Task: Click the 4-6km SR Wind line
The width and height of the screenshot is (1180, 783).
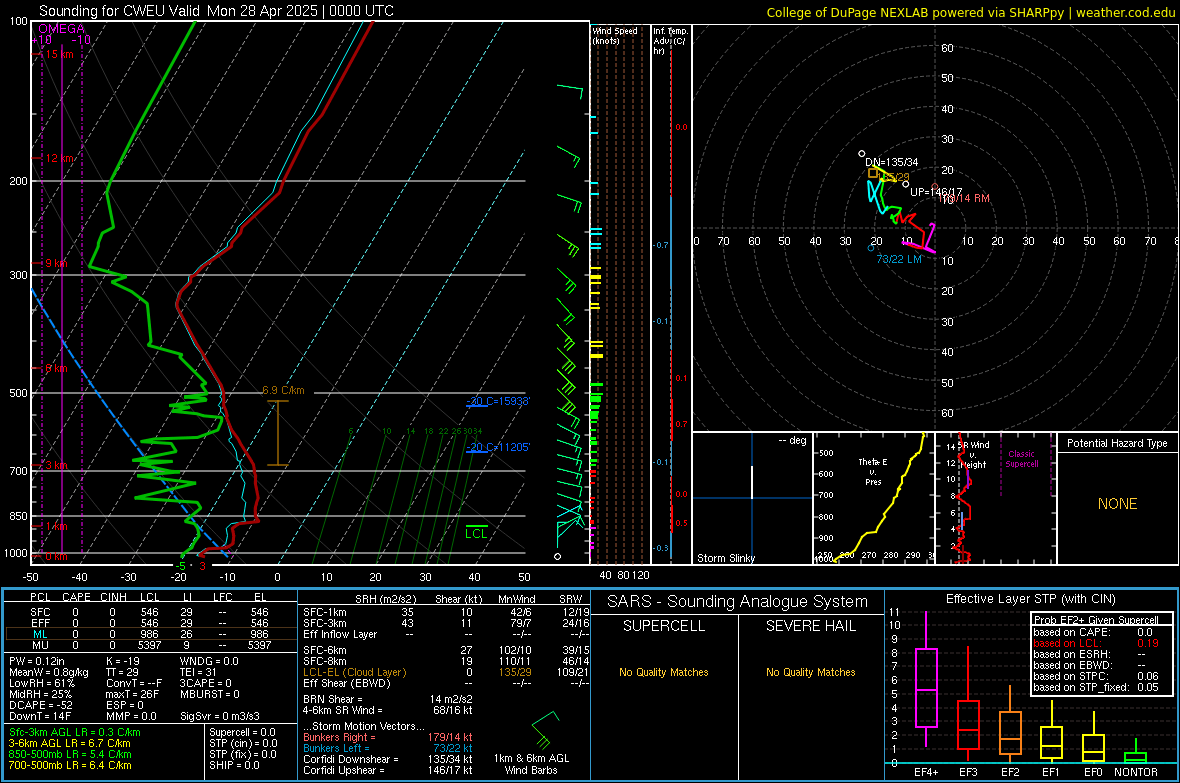Action: point(388,710)
